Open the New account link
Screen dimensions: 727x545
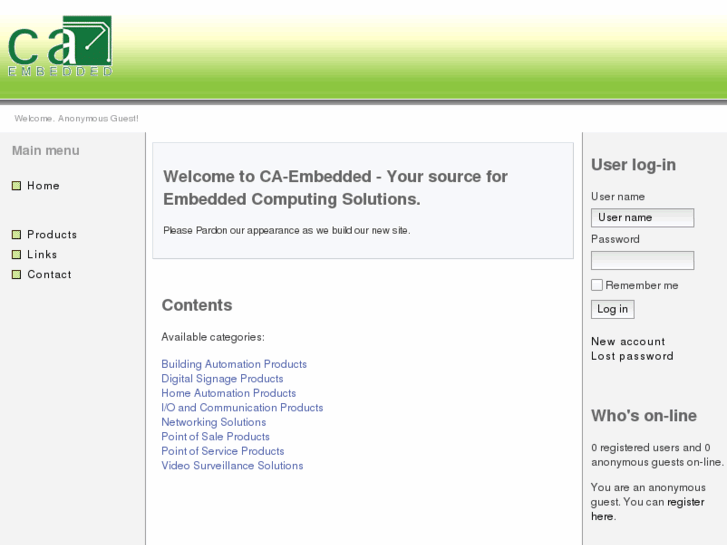coord(628,342)
